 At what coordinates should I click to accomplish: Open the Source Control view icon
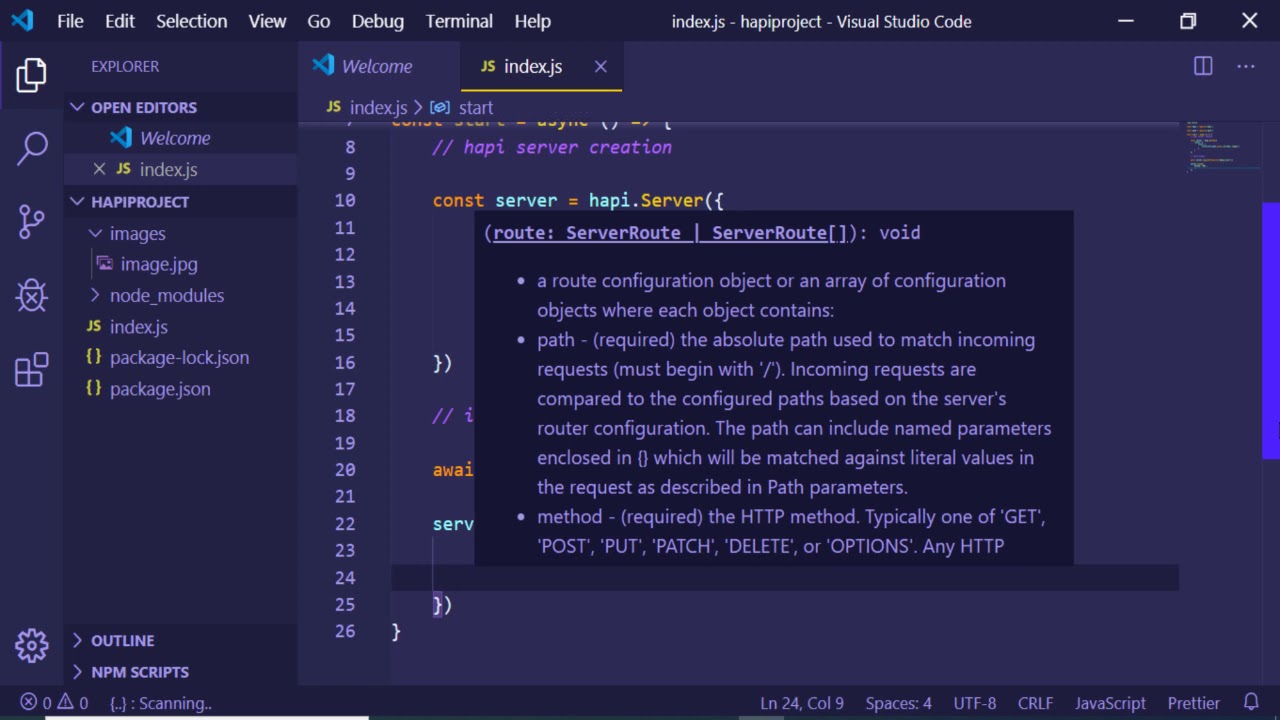click(x=31, y=221)
